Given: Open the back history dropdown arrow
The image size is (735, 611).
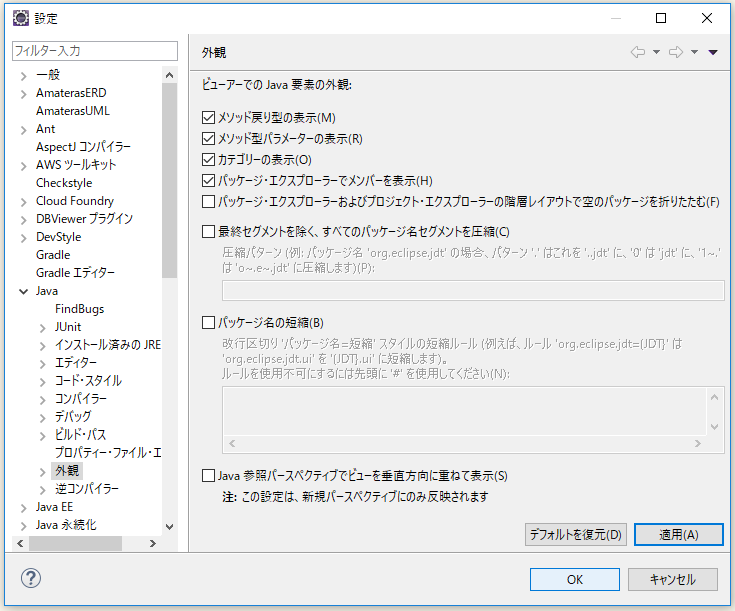Looking at the screenshot, I should pos(657,52).
